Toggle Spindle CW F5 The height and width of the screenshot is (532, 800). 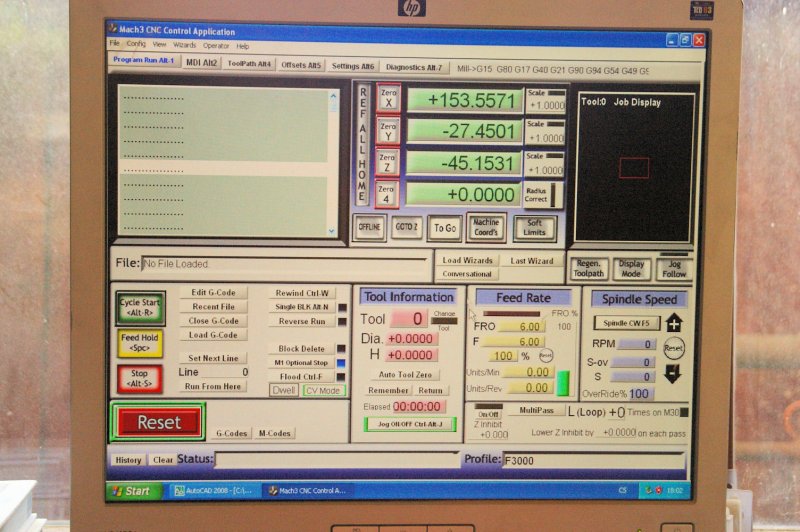[627, 323]
